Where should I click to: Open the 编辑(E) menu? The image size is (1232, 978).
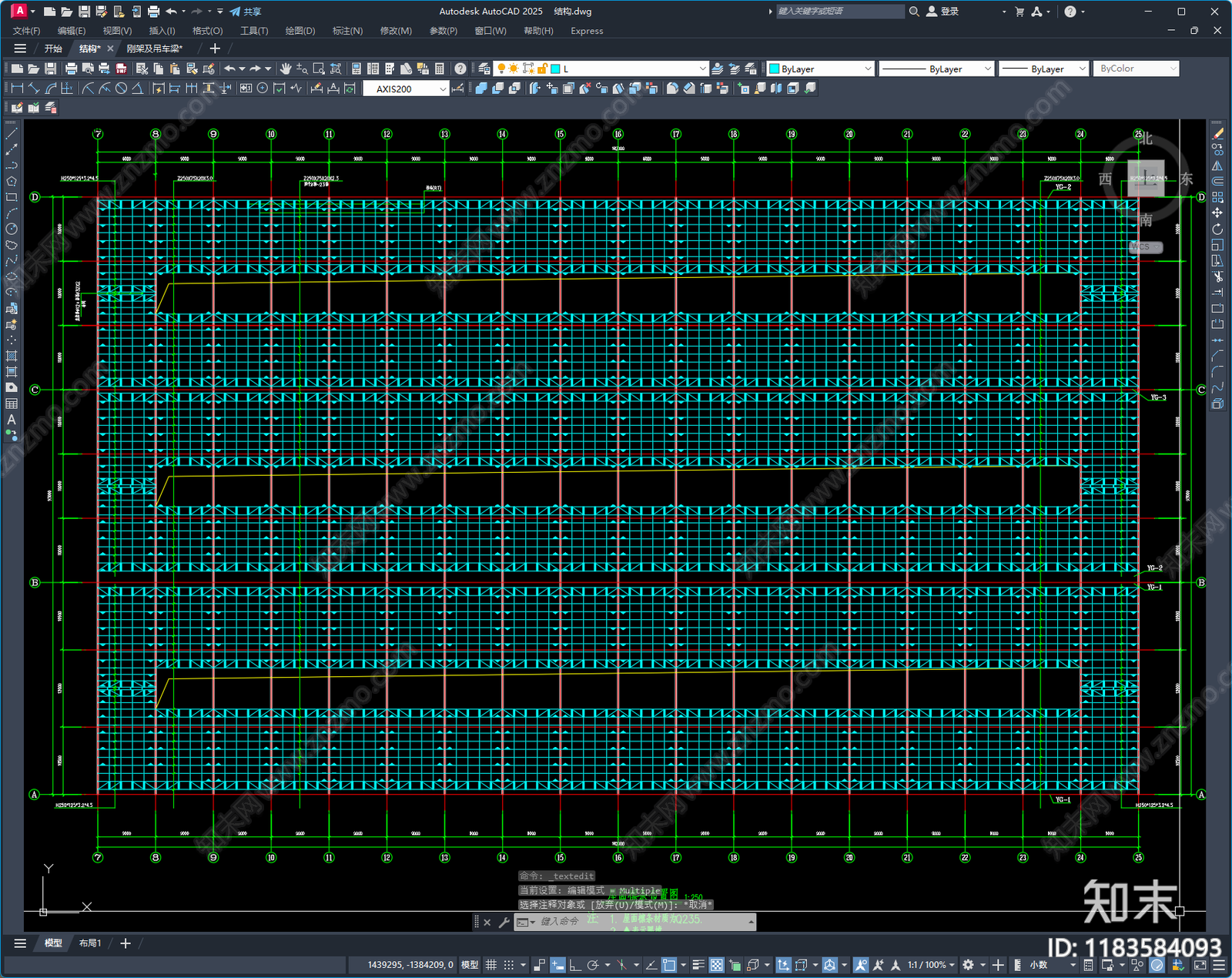pos(72,31)
